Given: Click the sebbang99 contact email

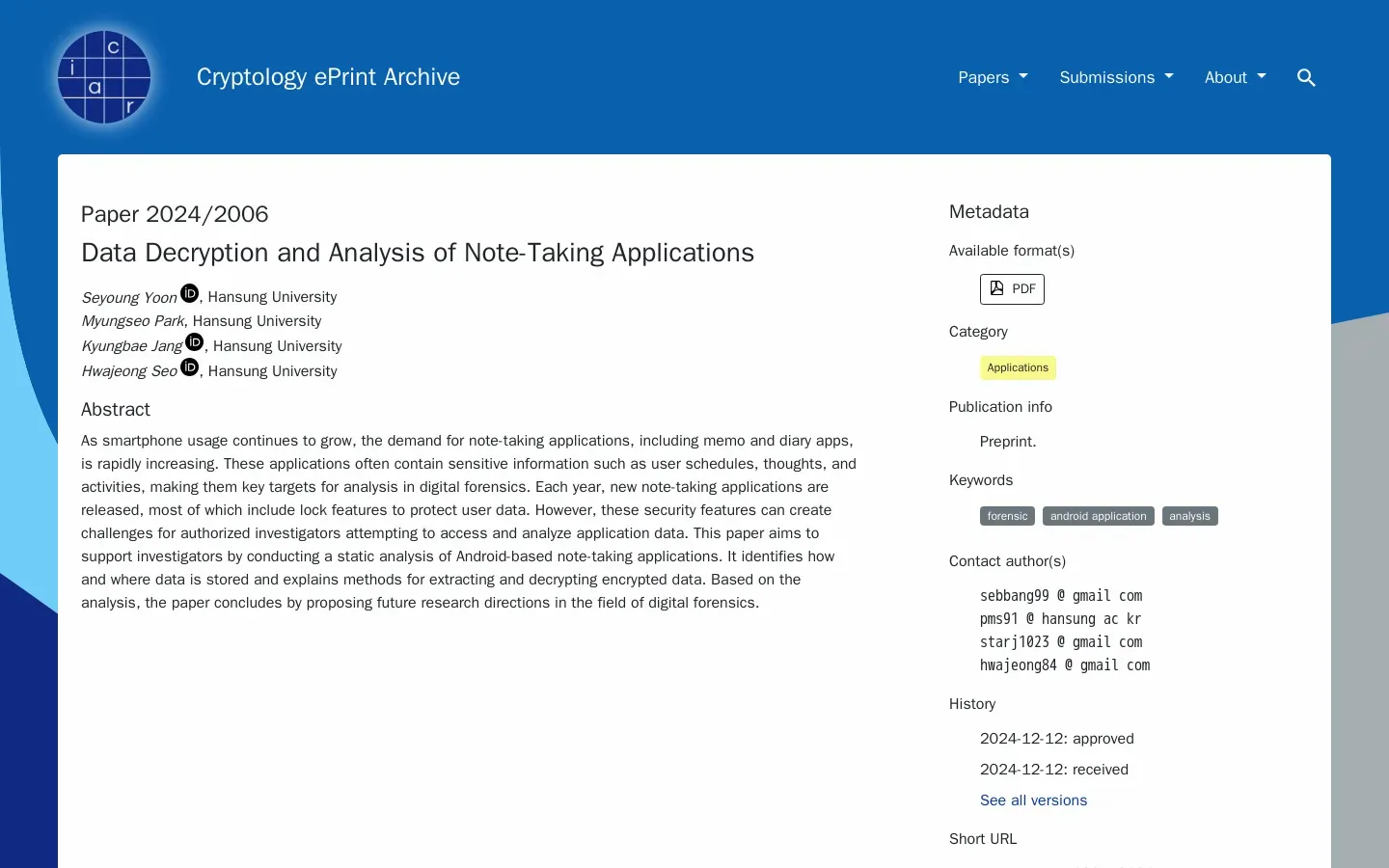Looking at the screenshot, I should coord(1060,596).
